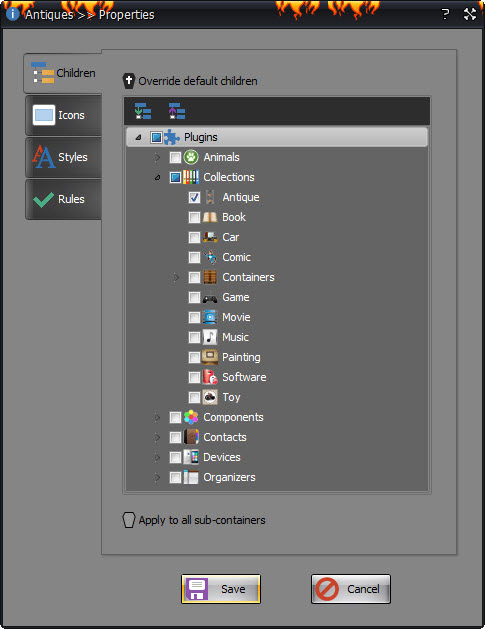Click the Car icon in tree
Image resolution: width=485 pixels, height=629 pixels.
(x=210, y=237)
